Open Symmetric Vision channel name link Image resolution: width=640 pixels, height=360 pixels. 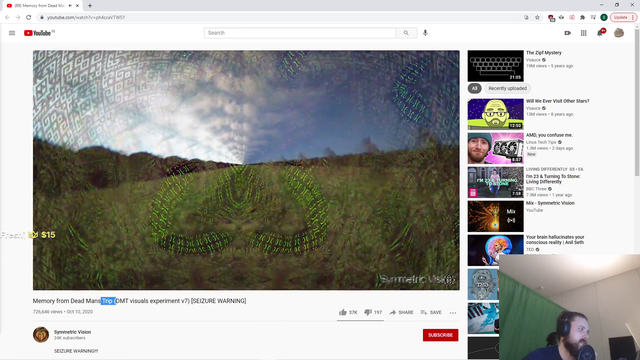point(72,332)
